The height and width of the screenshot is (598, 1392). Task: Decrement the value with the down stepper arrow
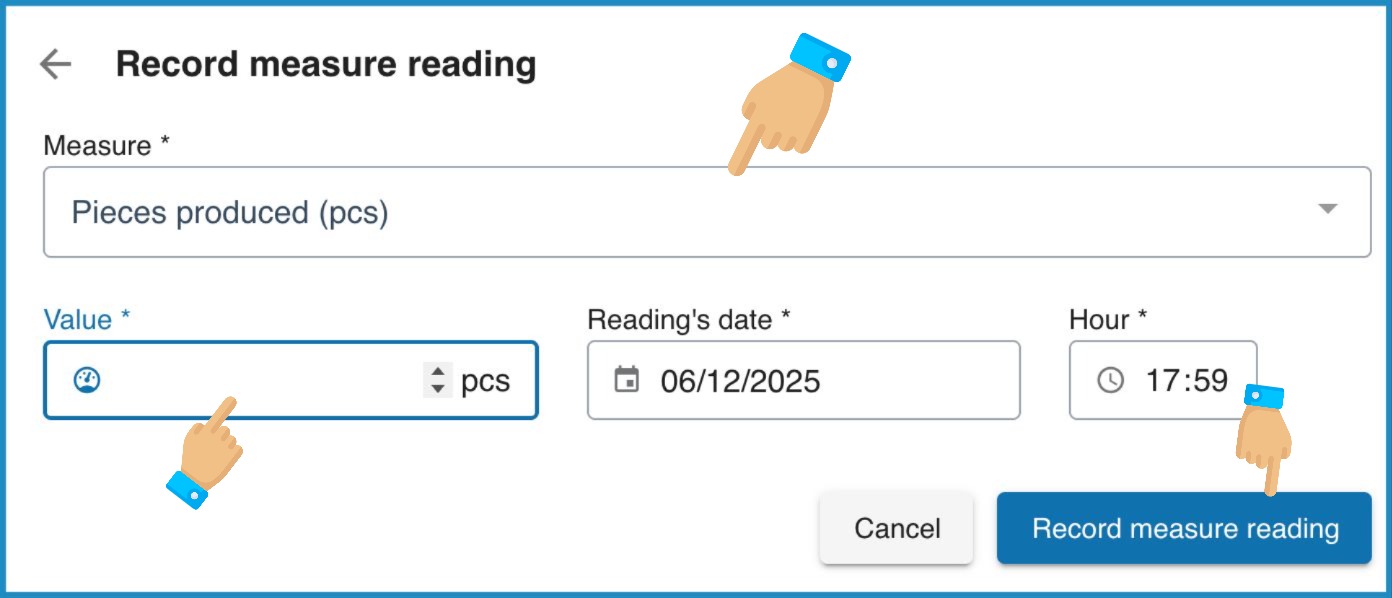tap(437, 388)
